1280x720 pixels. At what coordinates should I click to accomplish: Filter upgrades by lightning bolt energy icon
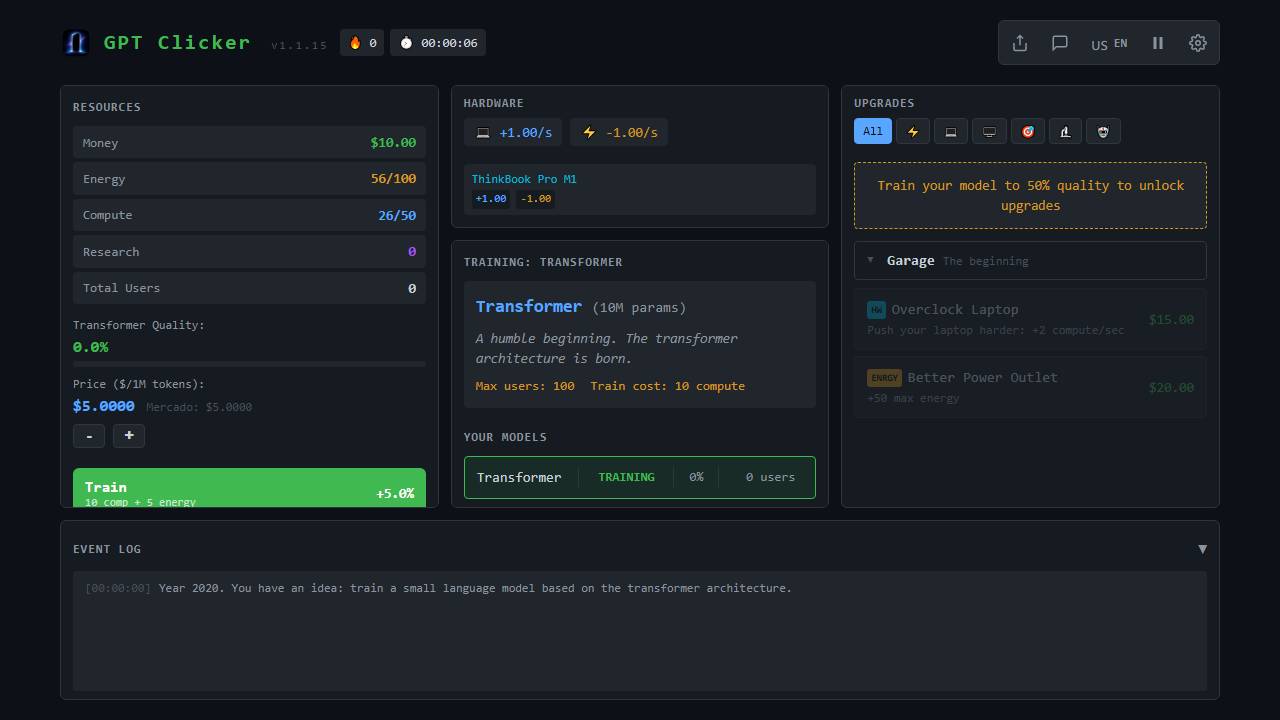(913, 131)
